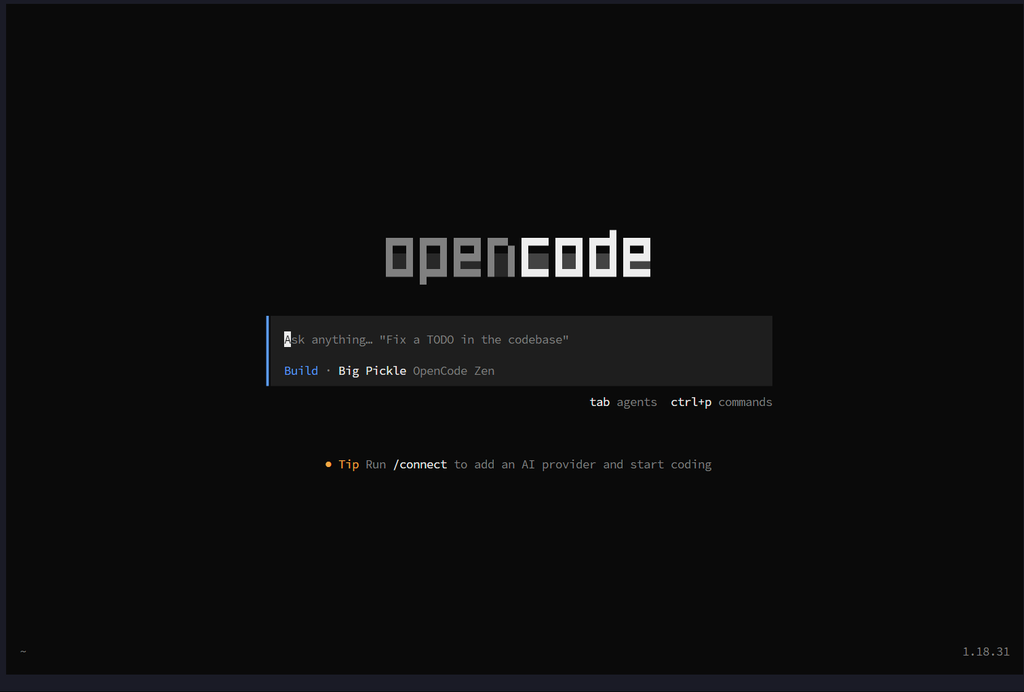The width and height of the screenshot is (1024, 692).
Task: Select the Build agent label
Action: tap(301, 371)
